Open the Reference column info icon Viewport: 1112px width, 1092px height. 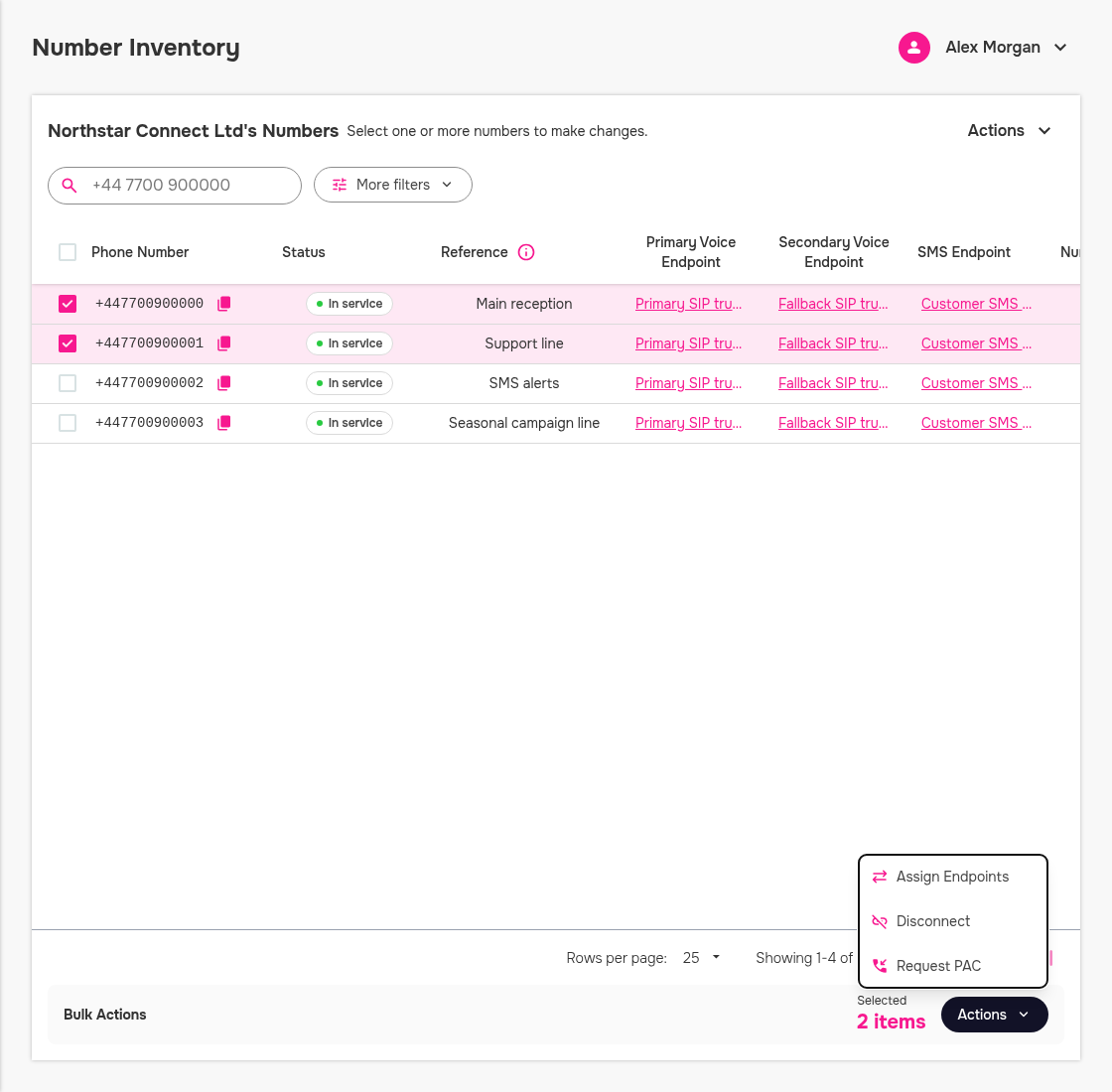526,252
